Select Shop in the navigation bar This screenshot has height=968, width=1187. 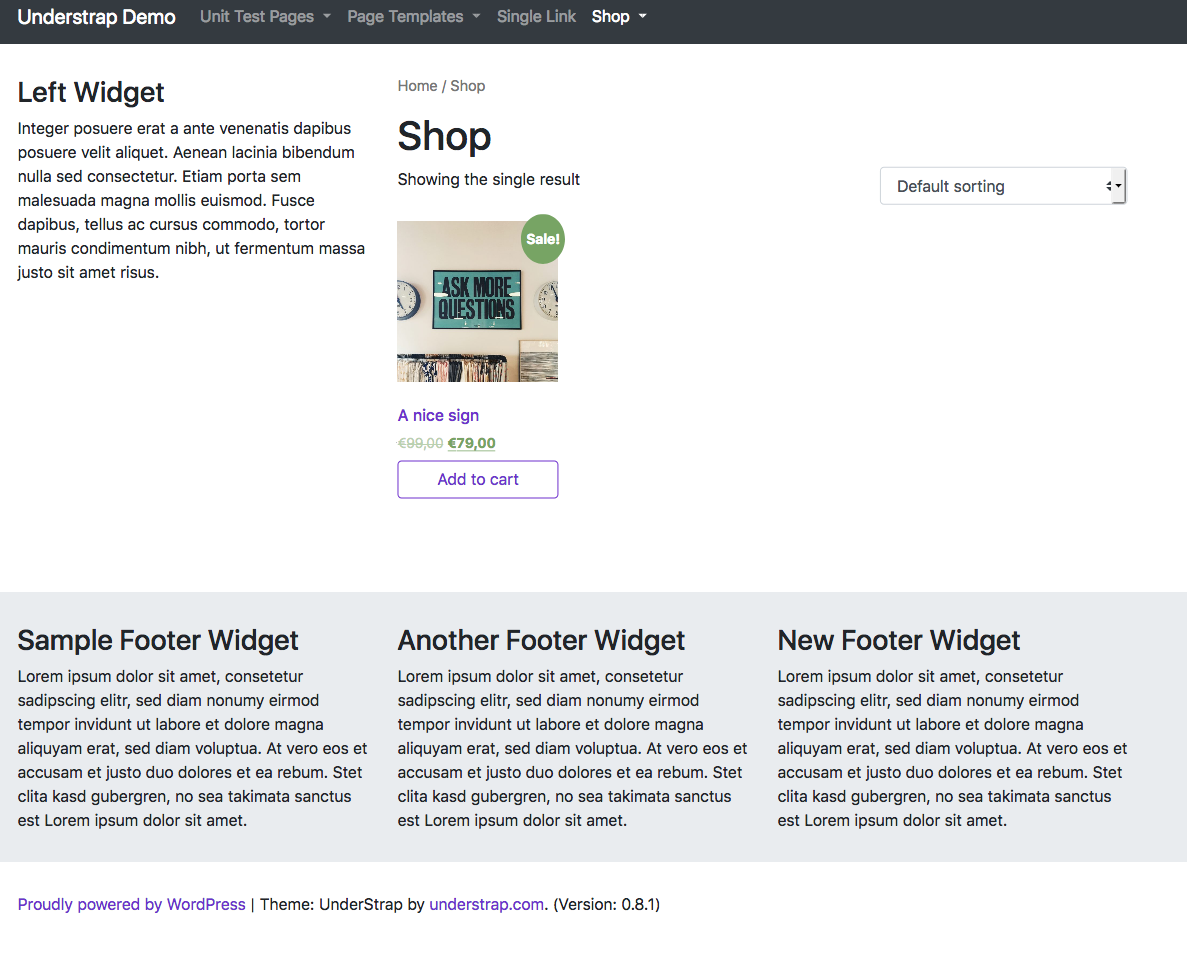[x=610, y=16]
